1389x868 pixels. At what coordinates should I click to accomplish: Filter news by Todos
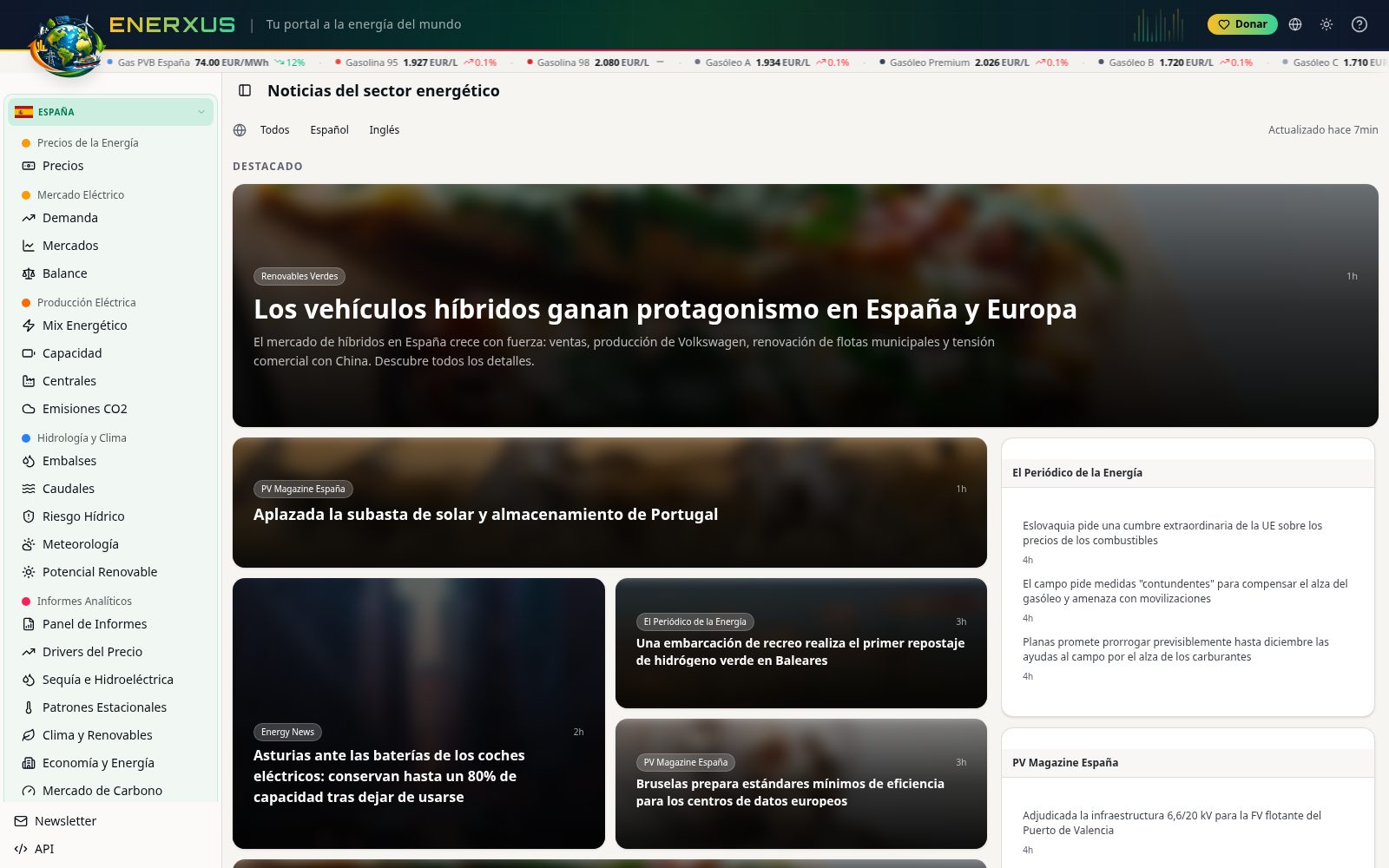pos(274,130)
